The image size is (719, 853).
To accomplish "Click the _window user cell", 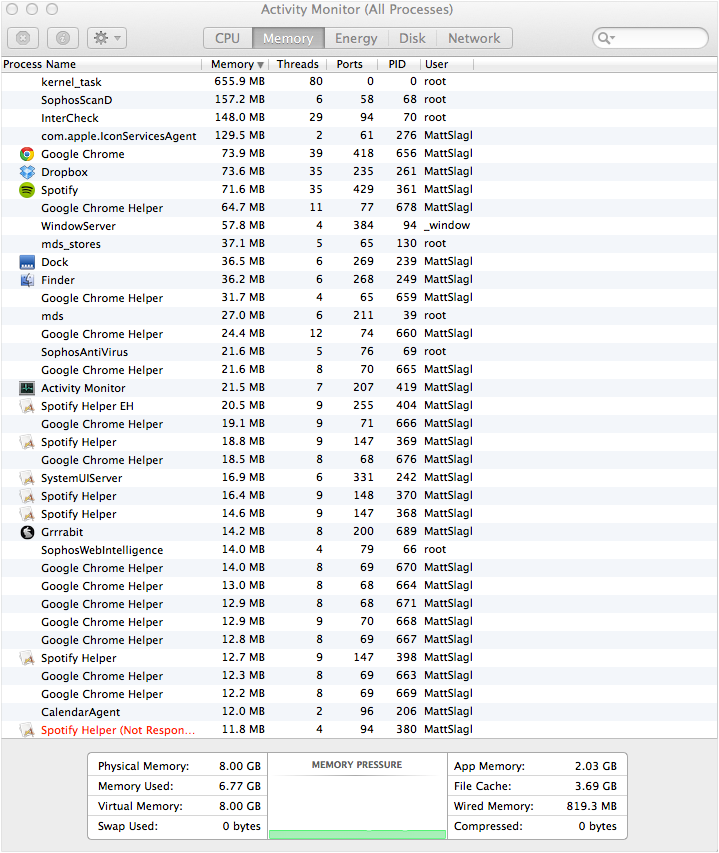I will [x=447, y=225].
